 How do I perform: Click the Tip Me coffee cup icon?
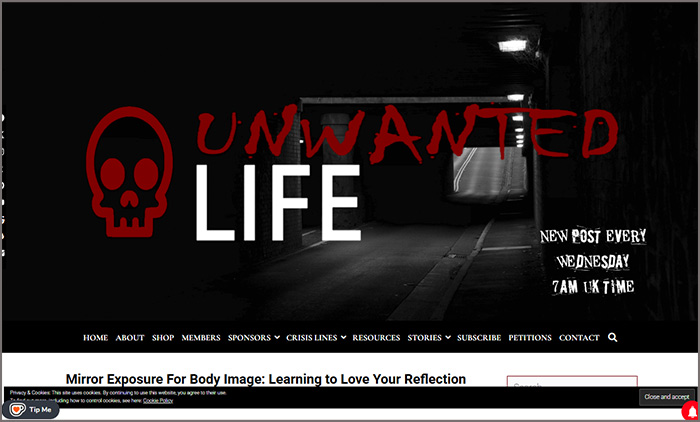17,409
